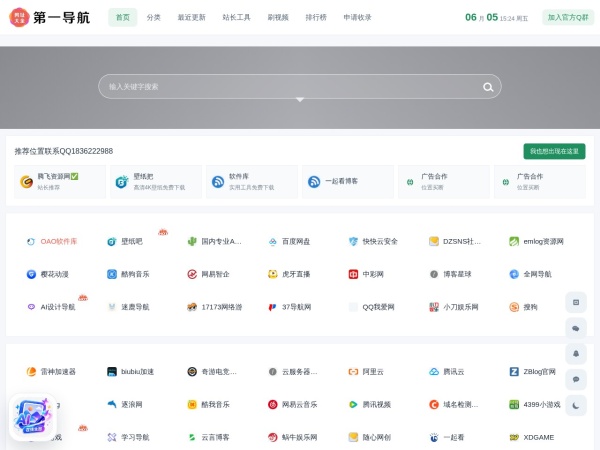
Task: Click the 小刀娱乐网 icon
Action: (x=434, y=307)
